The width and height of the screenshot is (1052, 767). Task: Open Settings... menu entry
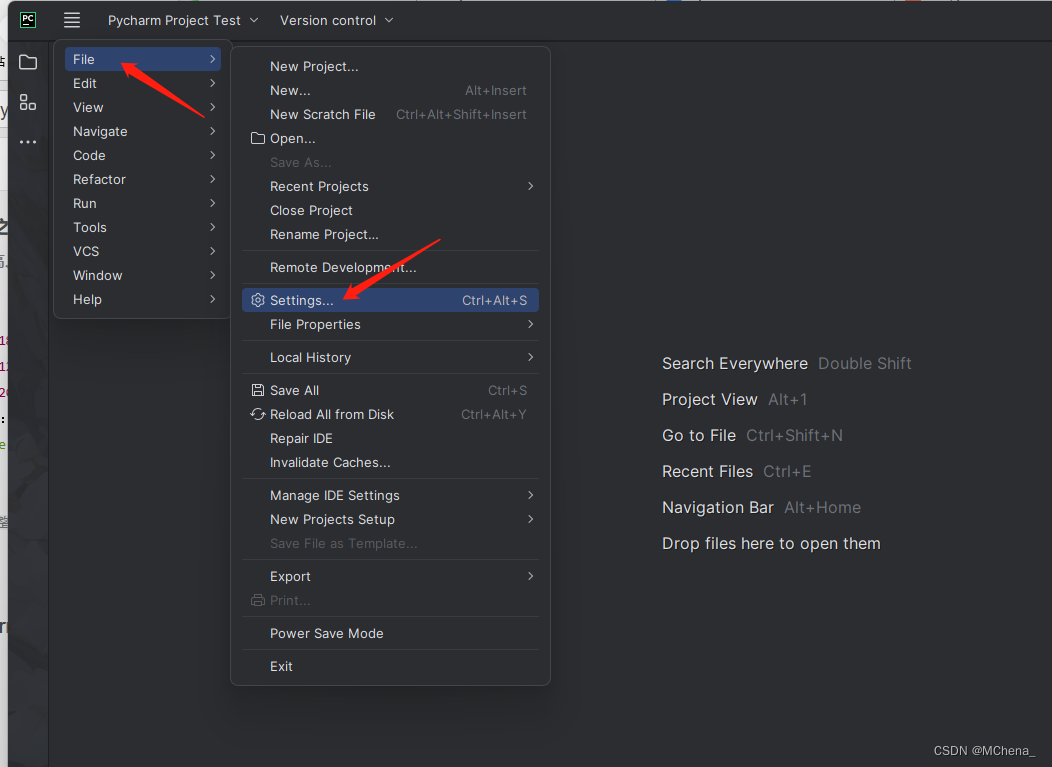click(x=390, y=300)
